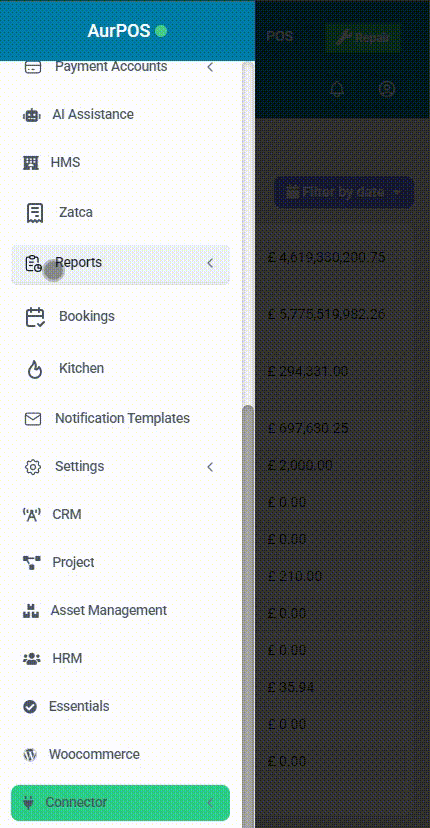Click the HMS building icon

(31, 163)
